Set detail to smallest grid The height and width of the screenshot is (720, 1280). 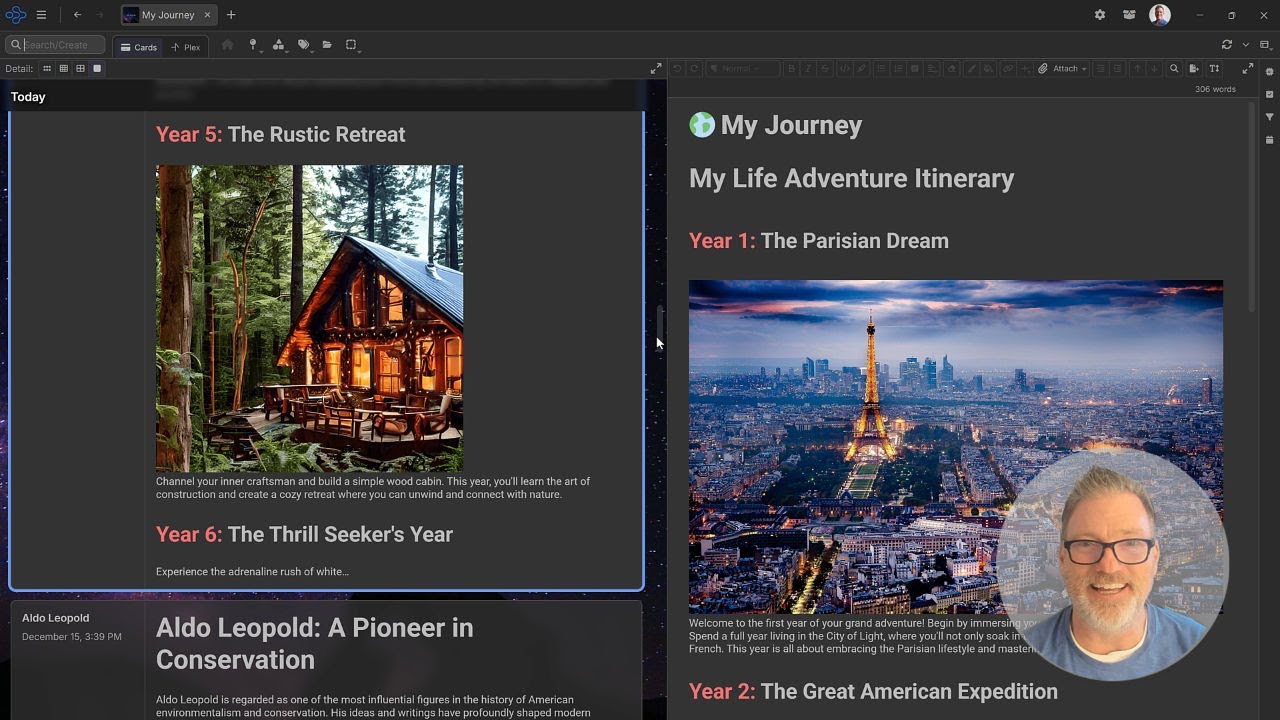[46, 69]
